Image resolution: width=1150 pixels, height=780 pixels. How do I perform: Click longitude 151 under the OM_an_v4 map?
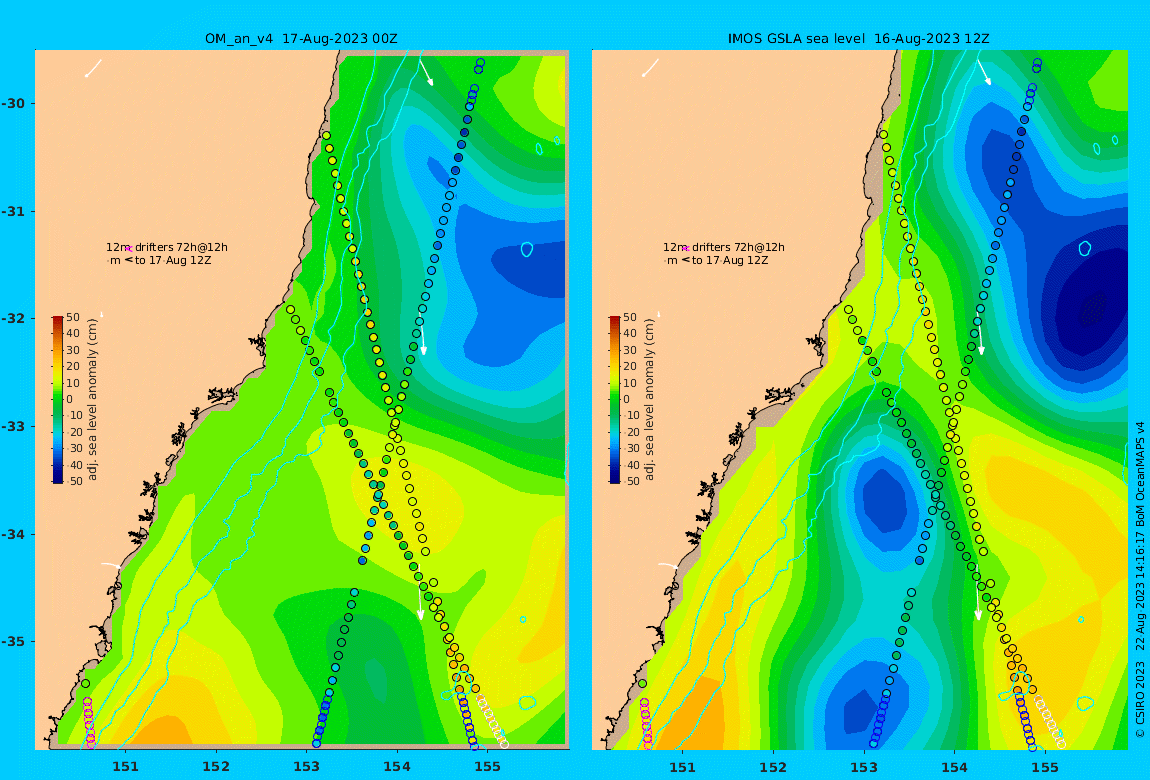pyautogui.click(x=125, y=768)
